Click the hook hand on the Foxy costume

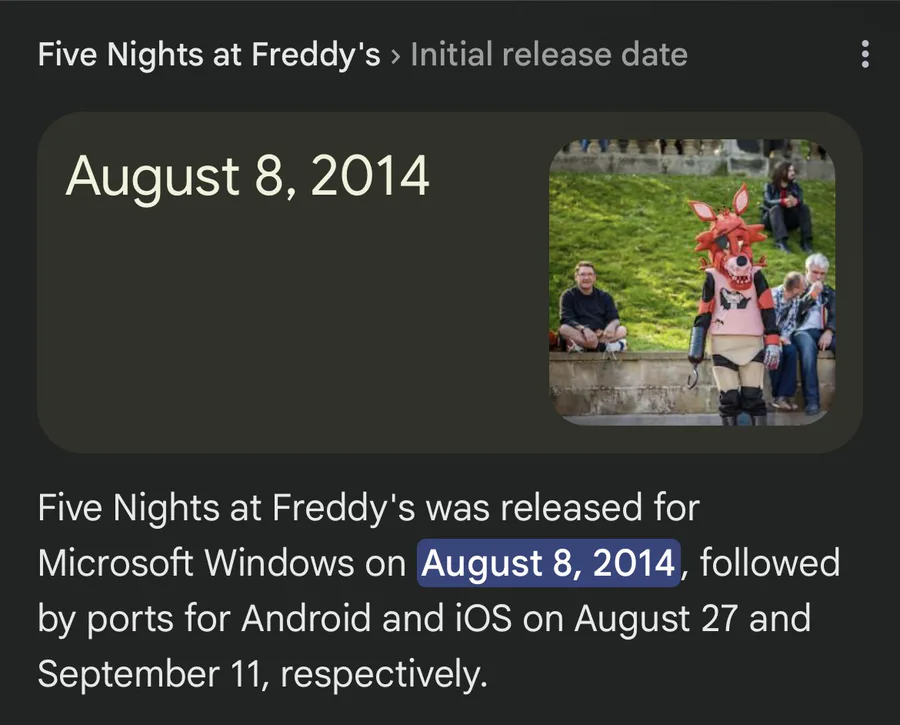click(x=695, y=374)
